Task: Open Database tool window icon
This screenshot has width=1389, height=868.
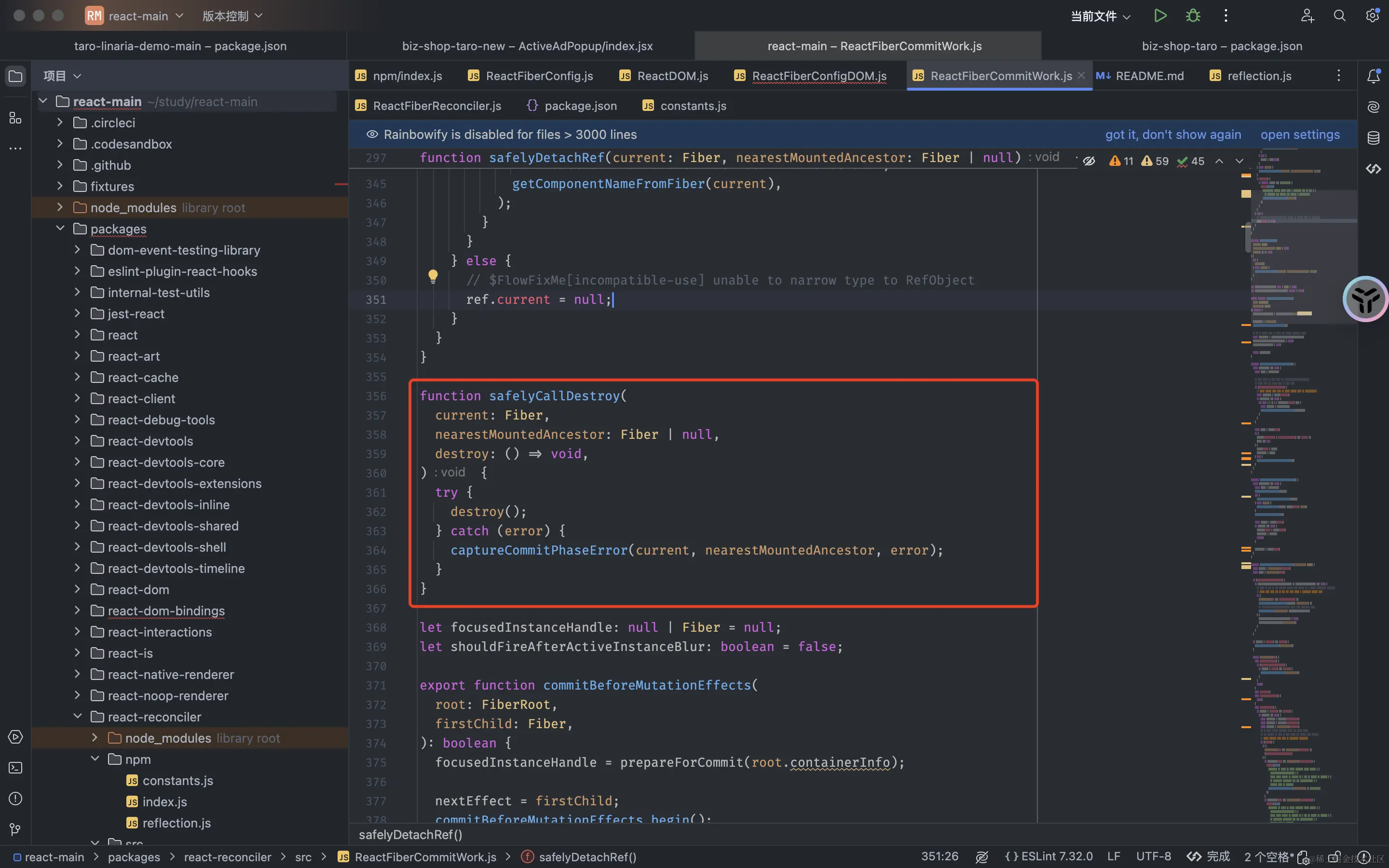Action: (1374, 138)
